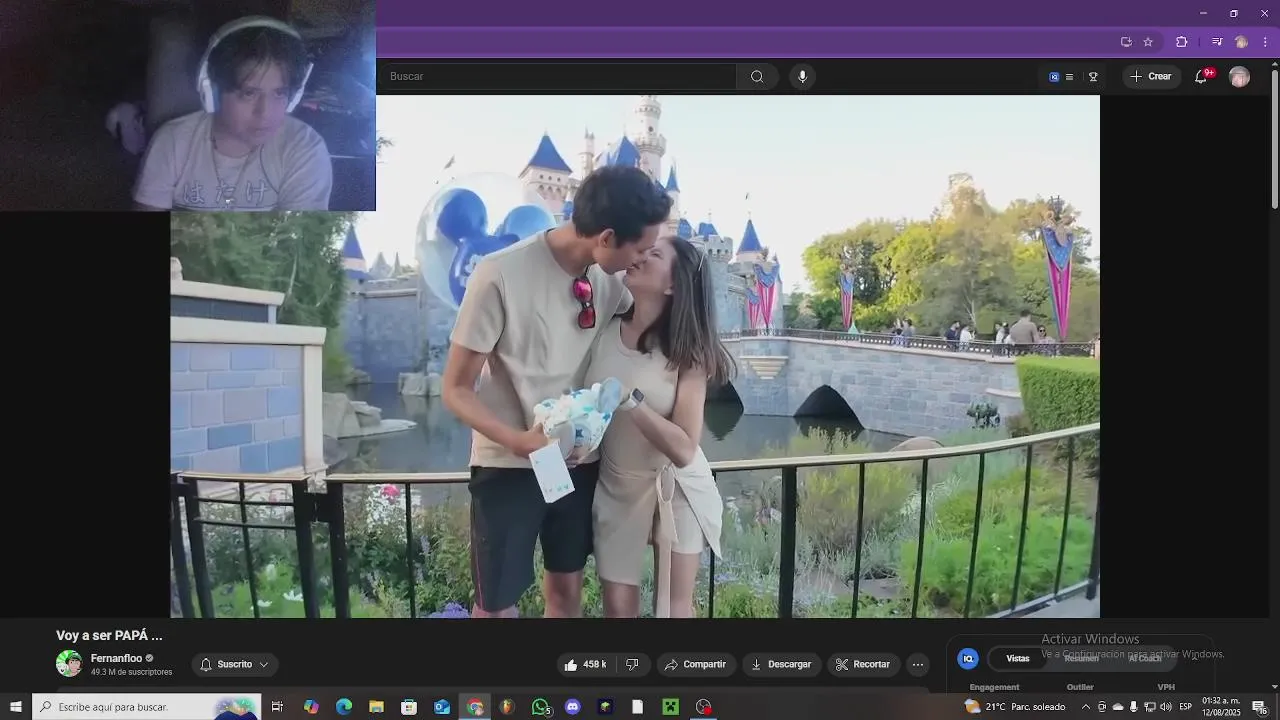Expand the Suscrito notification dropdown
This screenshot has height=720, width=1280.
click(235, 664)
